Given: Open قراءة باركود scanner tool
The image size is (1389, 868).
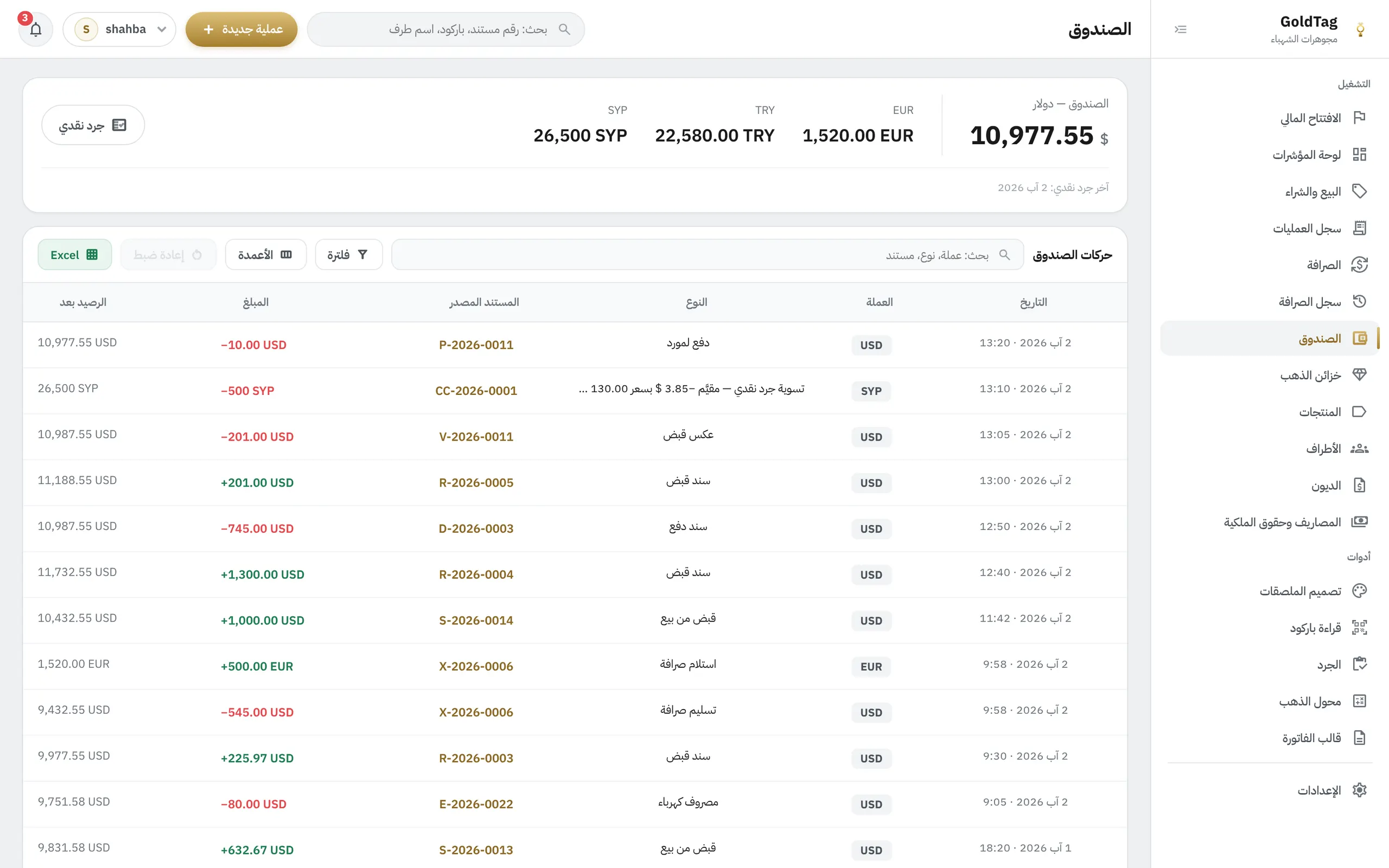Looking at the screenshot, I should pos(1270,628).
